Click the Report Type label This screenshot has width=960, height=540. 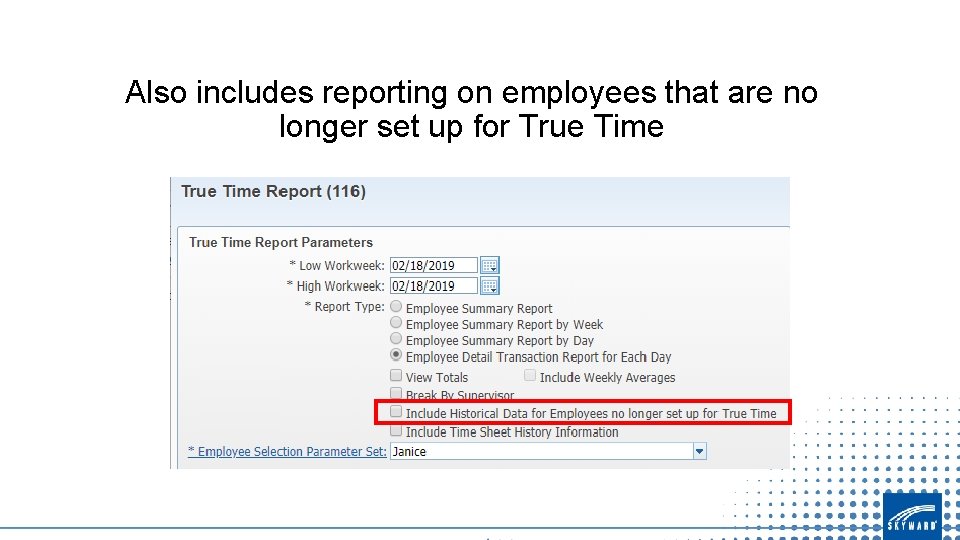click(x=345, y=306)
